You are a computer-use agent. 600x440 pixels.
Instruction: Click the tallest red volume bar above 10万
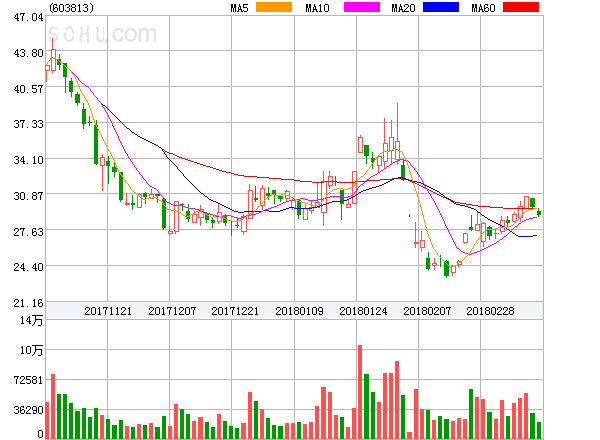pos(360,392)
